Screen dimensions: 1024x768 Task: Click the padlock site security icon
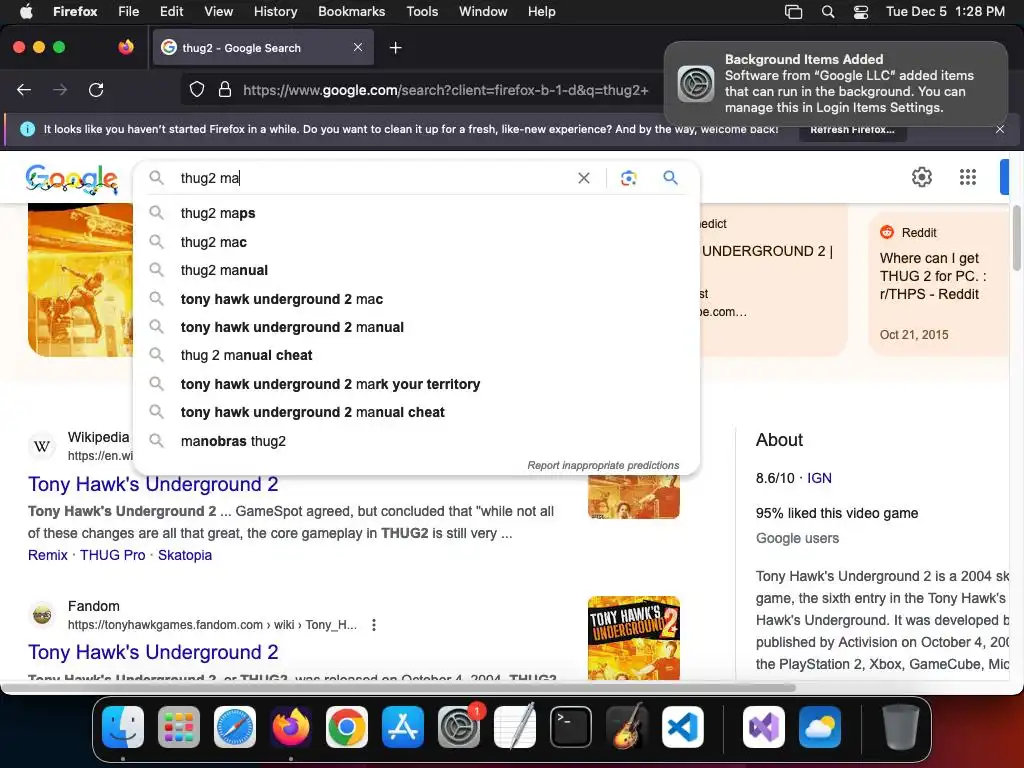pos(225,89)
